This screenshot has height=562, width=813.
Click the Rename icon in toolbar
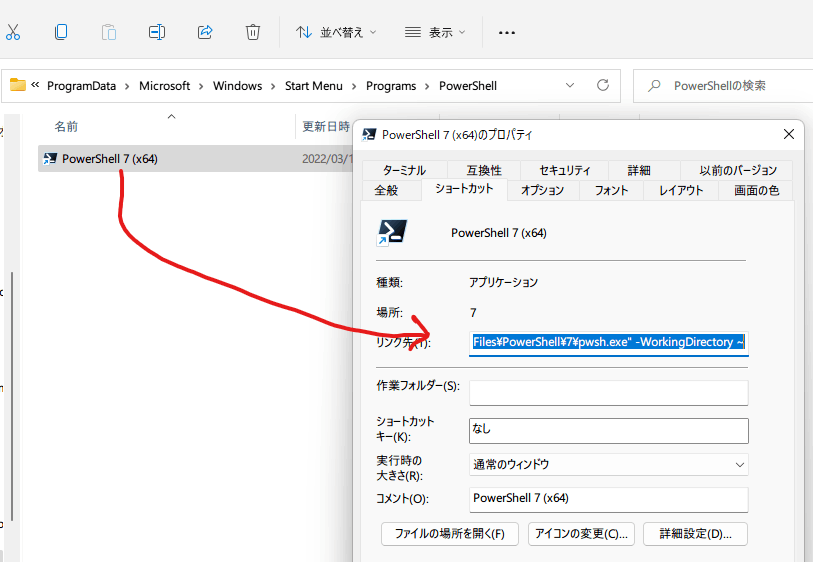click(157, 32)
